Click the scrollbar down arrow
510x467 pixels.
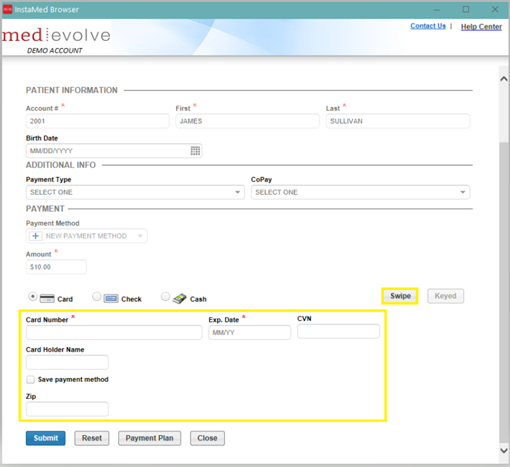pos(504,450)
